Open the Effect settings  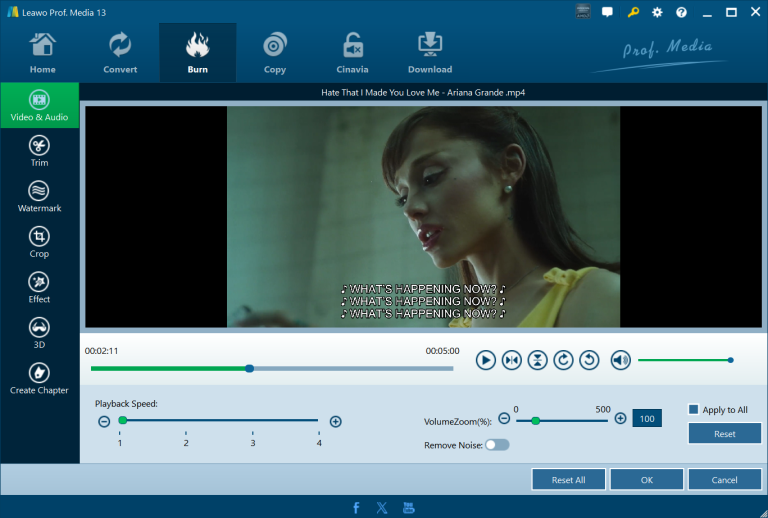pyautogui.click(x=39, y=288)
